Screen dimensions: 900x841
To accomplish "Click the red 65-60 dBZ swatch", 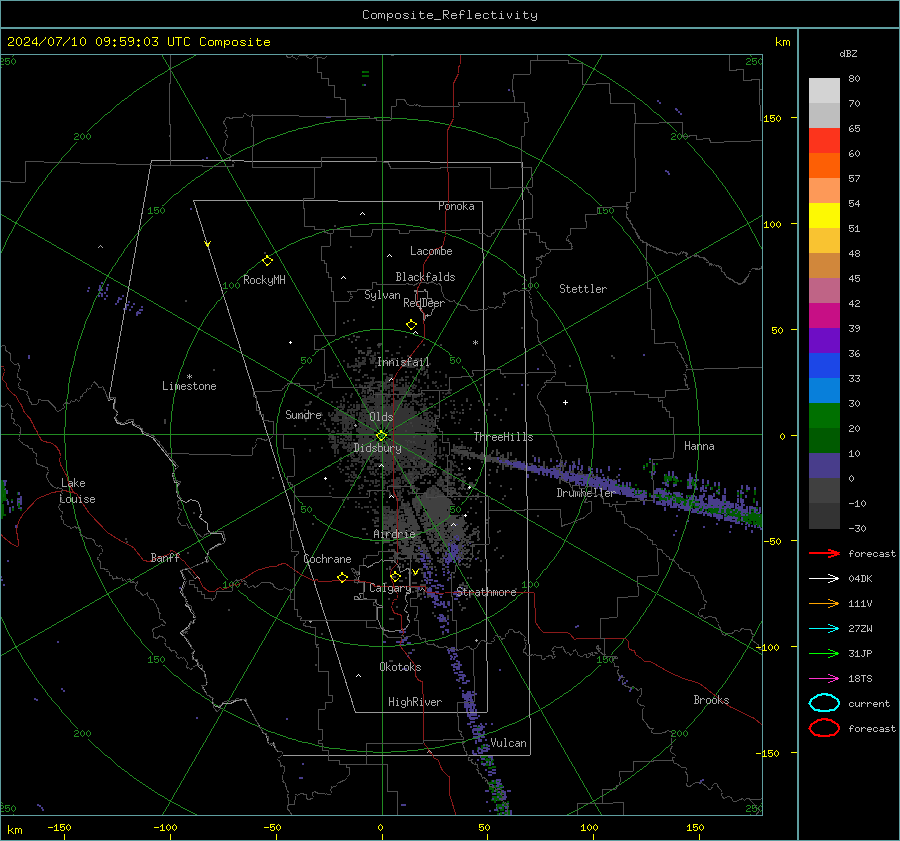I will pyautogui.click(x=824, y=141).
